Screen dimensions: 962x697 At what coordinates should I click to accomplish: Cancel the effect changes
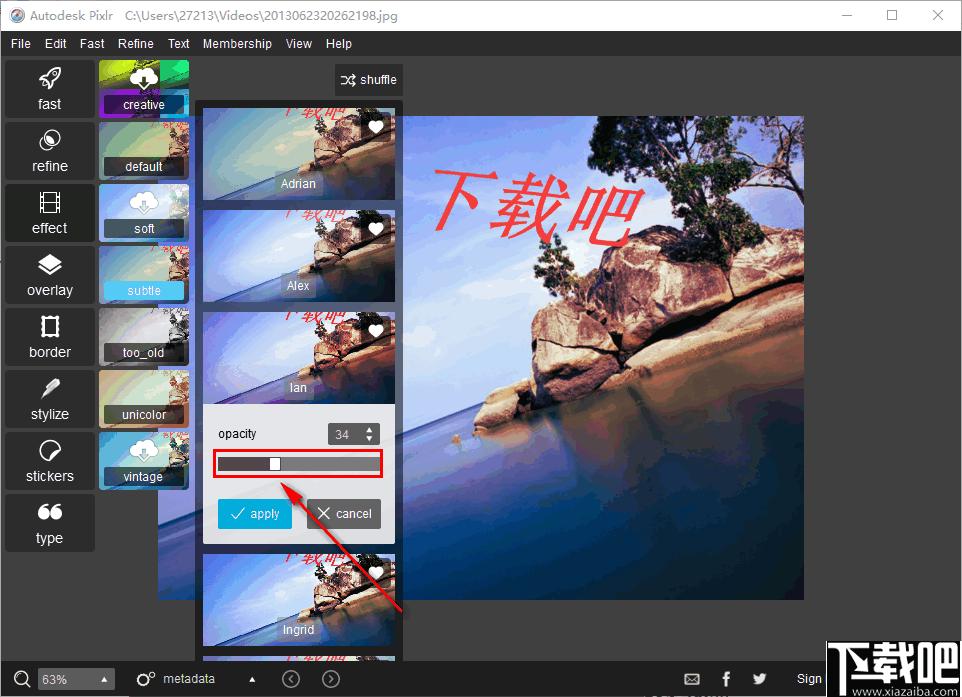pyautogui.click(x=344, y=514)
